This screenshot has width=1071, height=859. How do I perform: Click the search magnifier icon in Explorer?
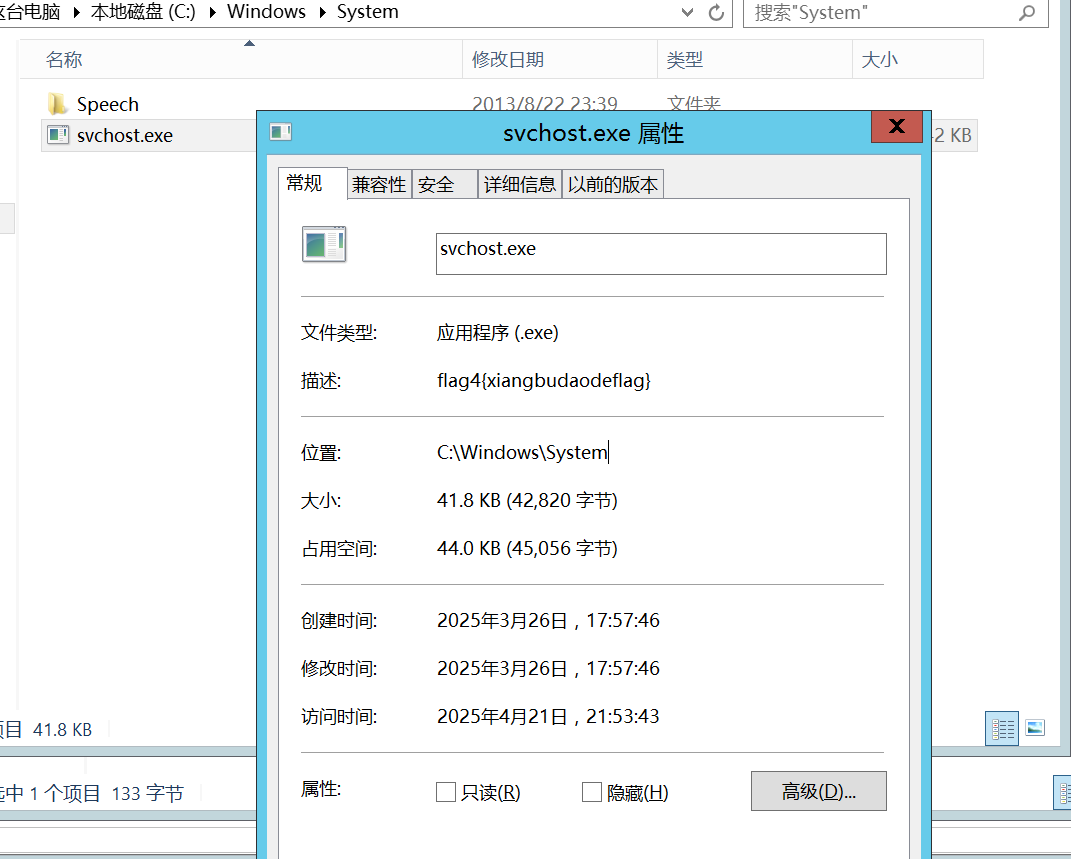1027,12
